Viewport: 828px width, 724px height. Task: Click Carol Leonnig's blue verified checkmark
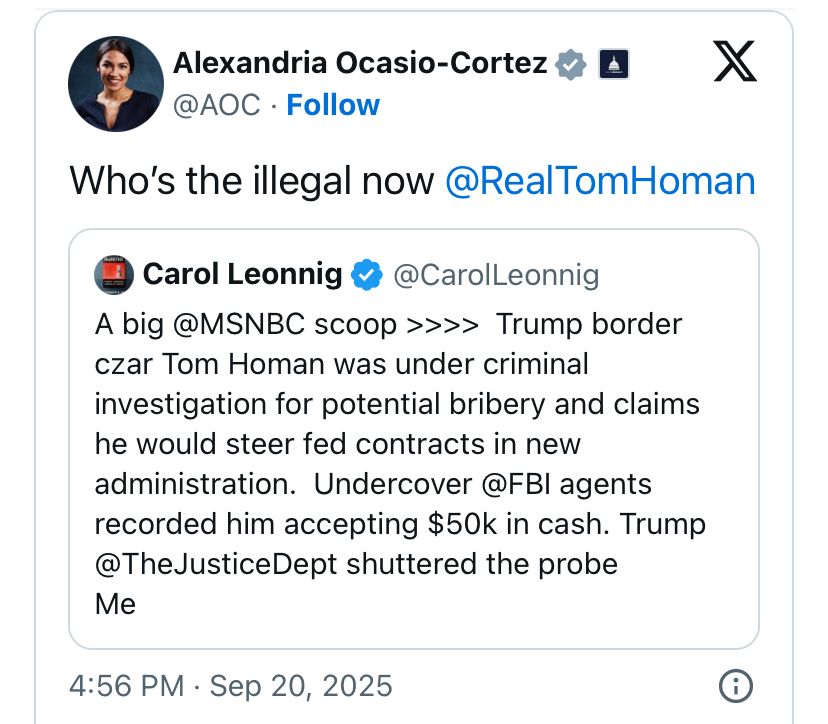(x=366, y=275)
